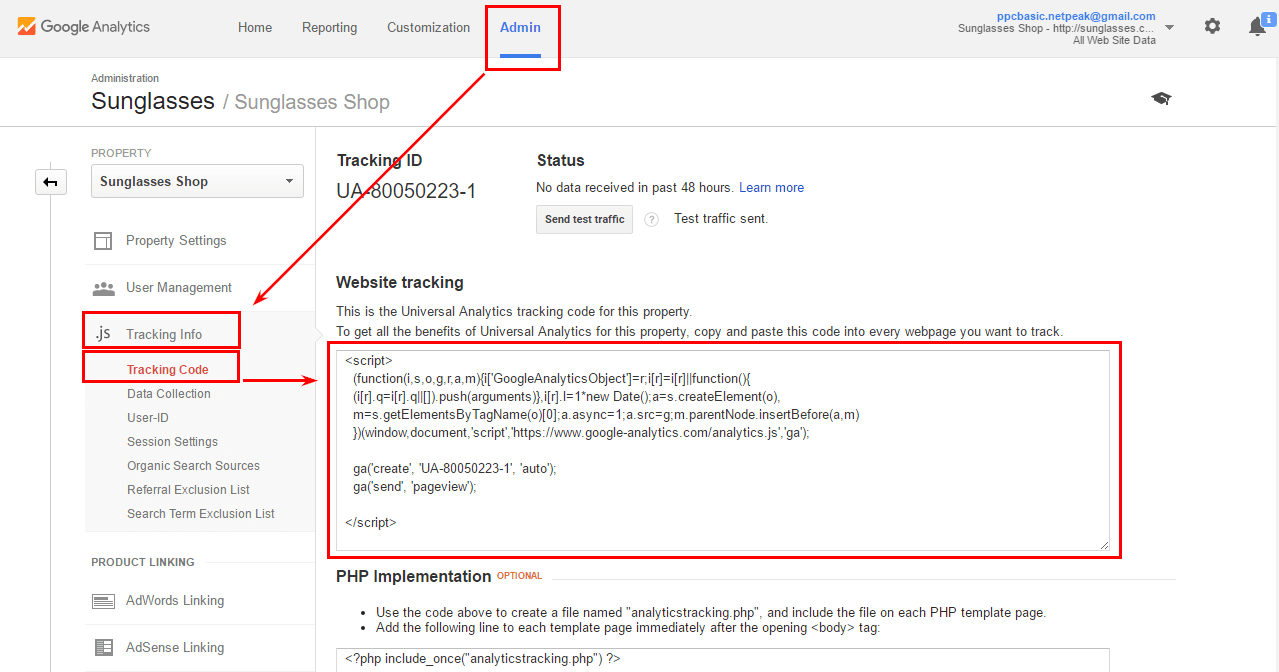This screenshot has height=672, width=1279.
Task: Collapse the Tracking Info section
Action: pyautogui.click(x=164, y=334)
